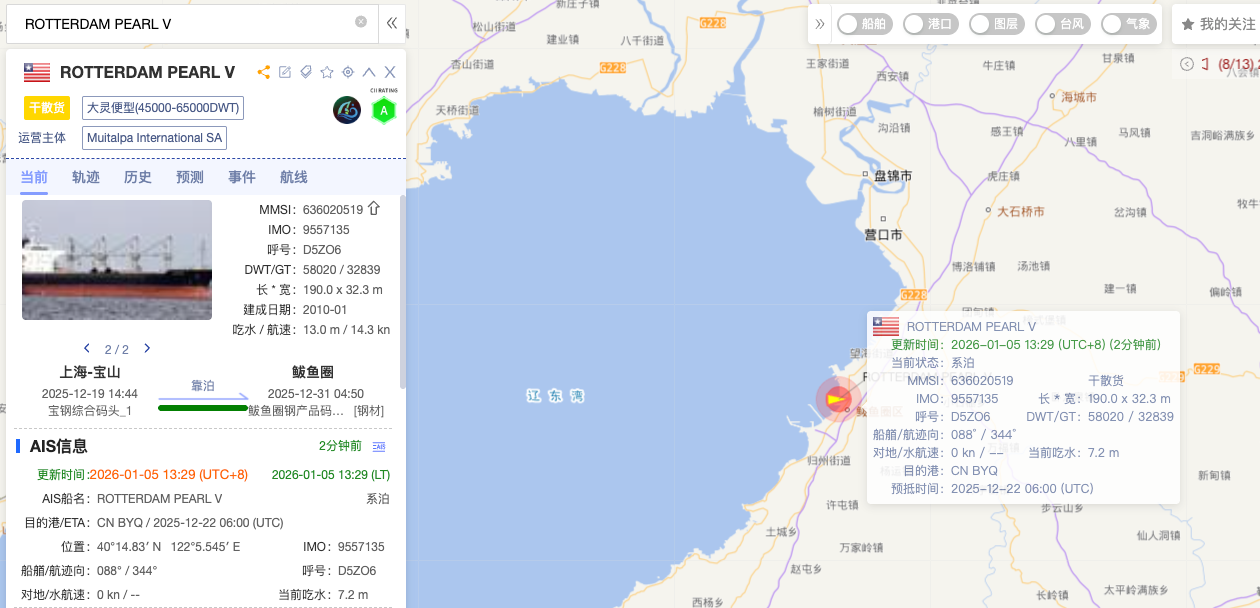Screen dimensions: 1260x608
Task: Locate the ship using the target icon
Action: 348,72
